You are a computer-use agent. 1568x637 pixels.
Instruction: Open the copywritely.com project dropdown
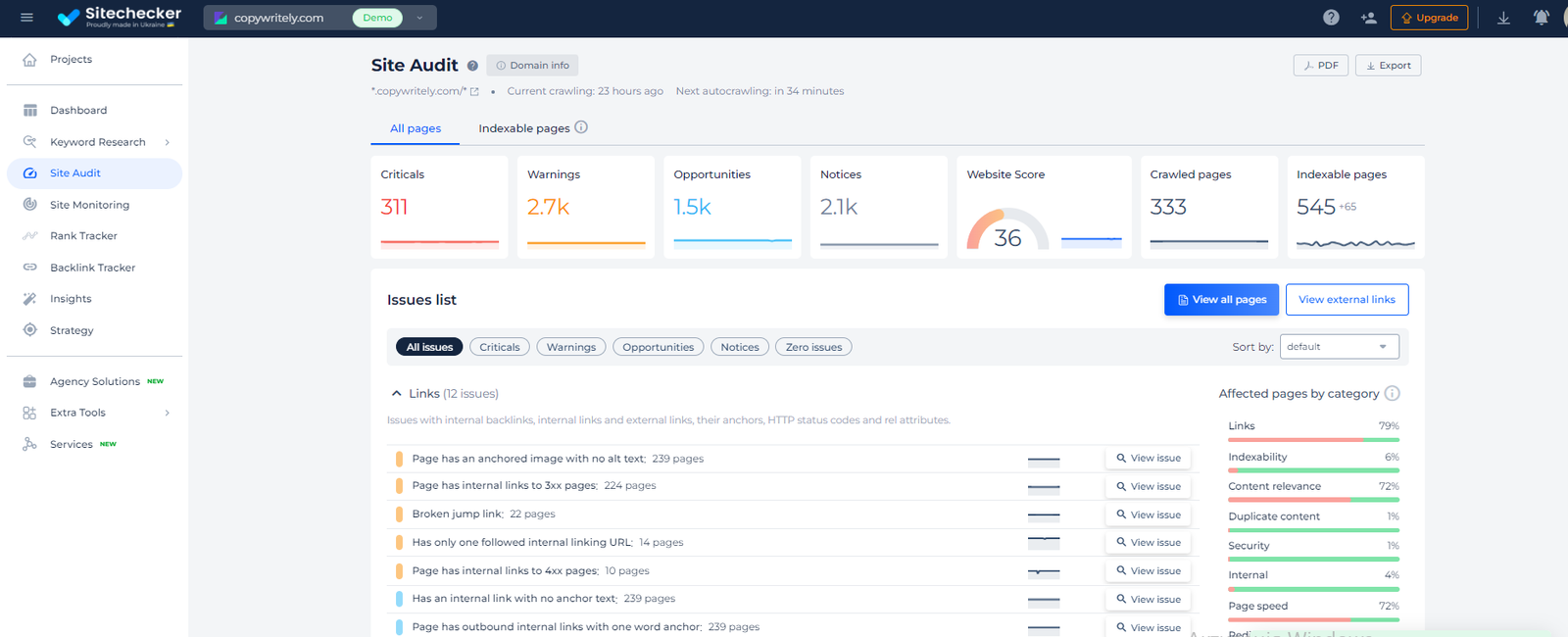tap(419, 18)
